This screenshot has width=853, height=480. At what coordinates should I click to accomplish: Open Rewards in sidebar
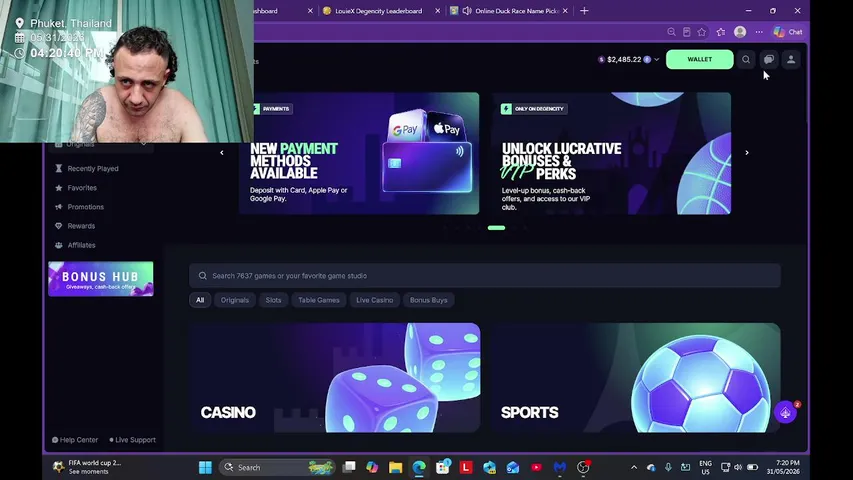tap(81, 226)
